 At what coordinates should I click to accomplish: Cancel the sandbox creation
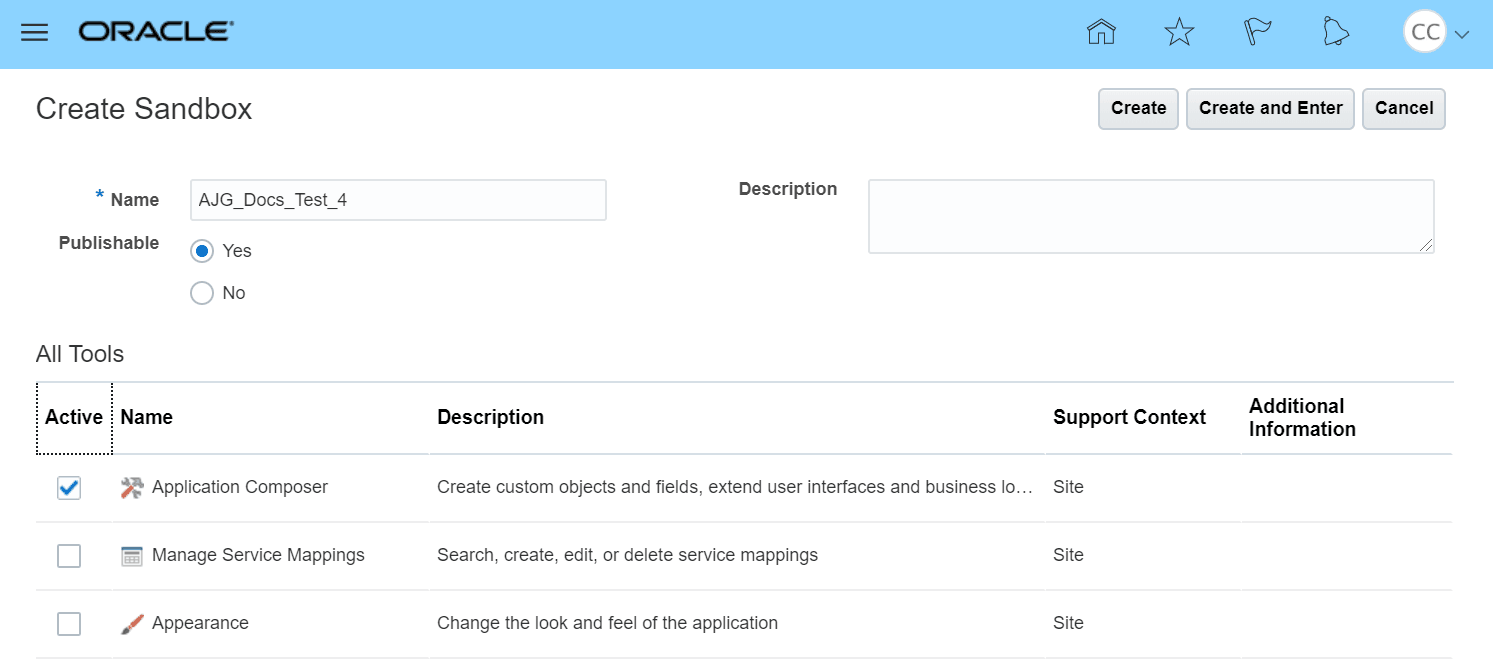point(1404,108)
